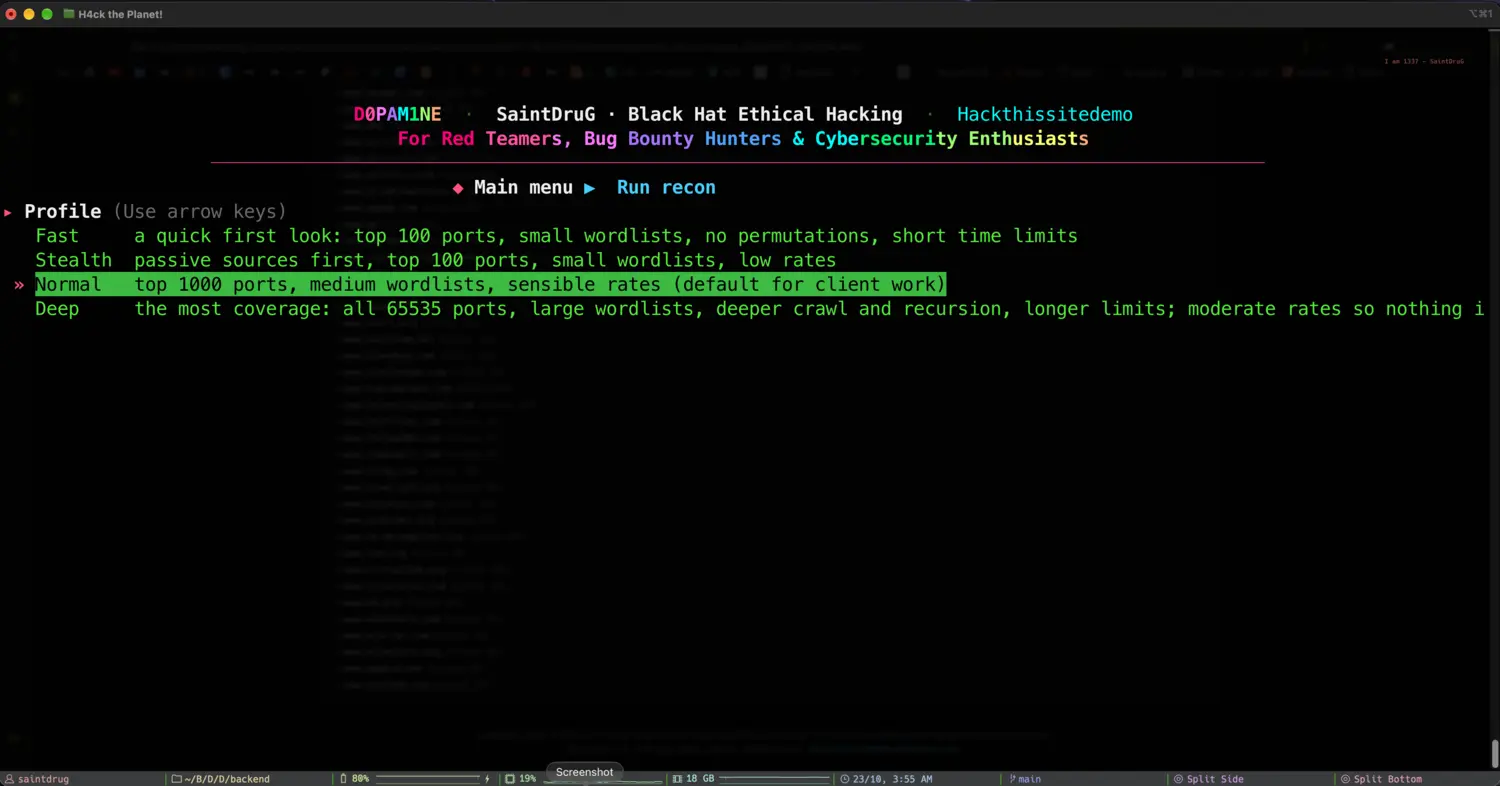Screen dimensions: 1500x786
Task: Click the CPU icon showing 19%
Action: click(509, 779)
